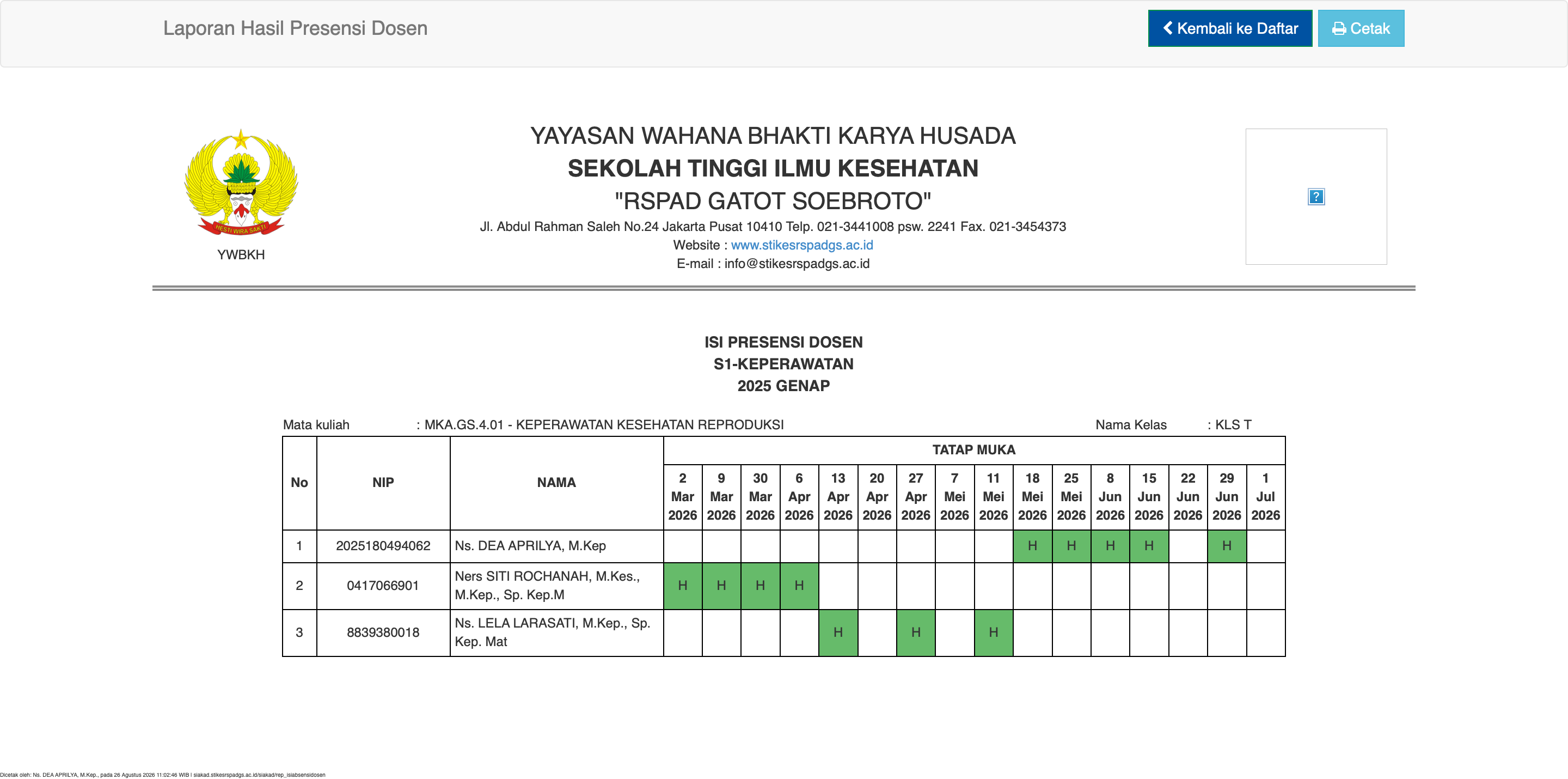Viewport: 1568px width, 779px height.
Task: Click the 22 Jun 2026 column header
Action: coord(1188,497)
